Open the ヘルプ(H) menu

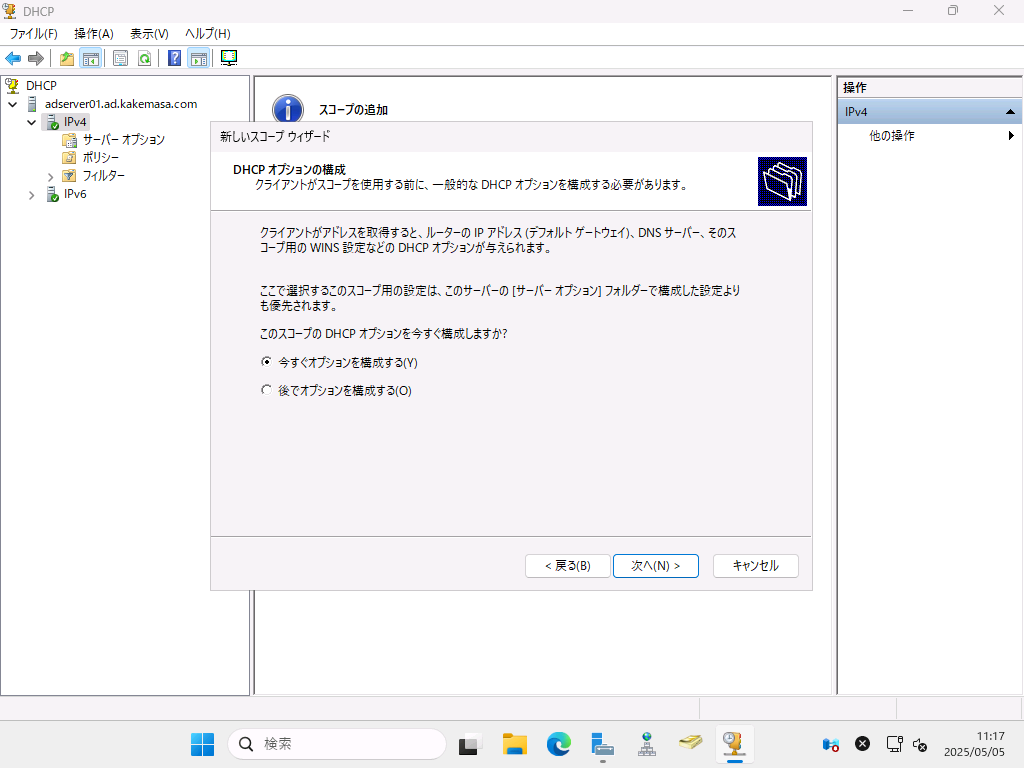coord(208,34)
